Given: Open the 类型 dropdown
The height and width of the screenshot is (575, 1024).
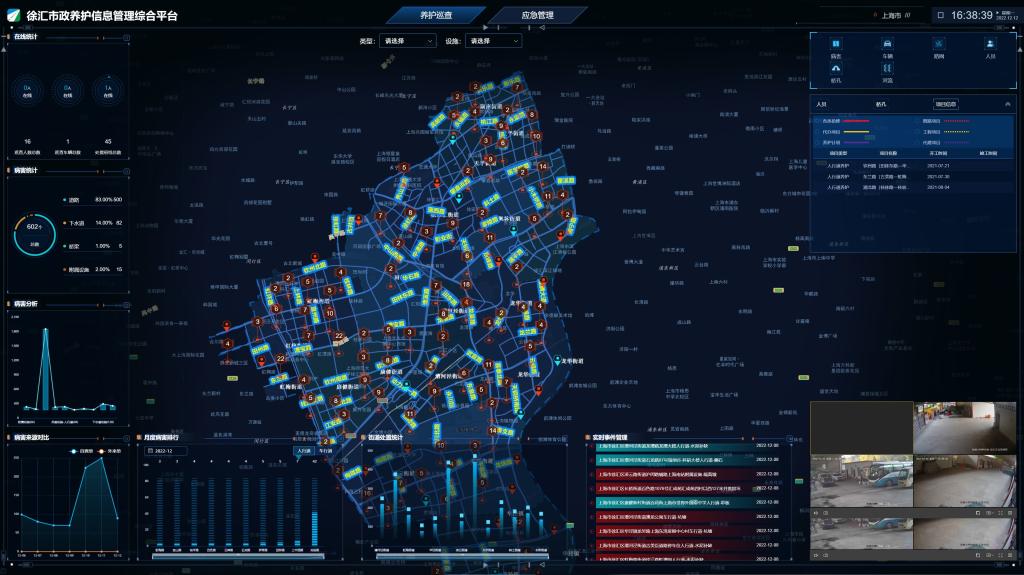Looking at the screenshot, I should [x=408, y=41].
